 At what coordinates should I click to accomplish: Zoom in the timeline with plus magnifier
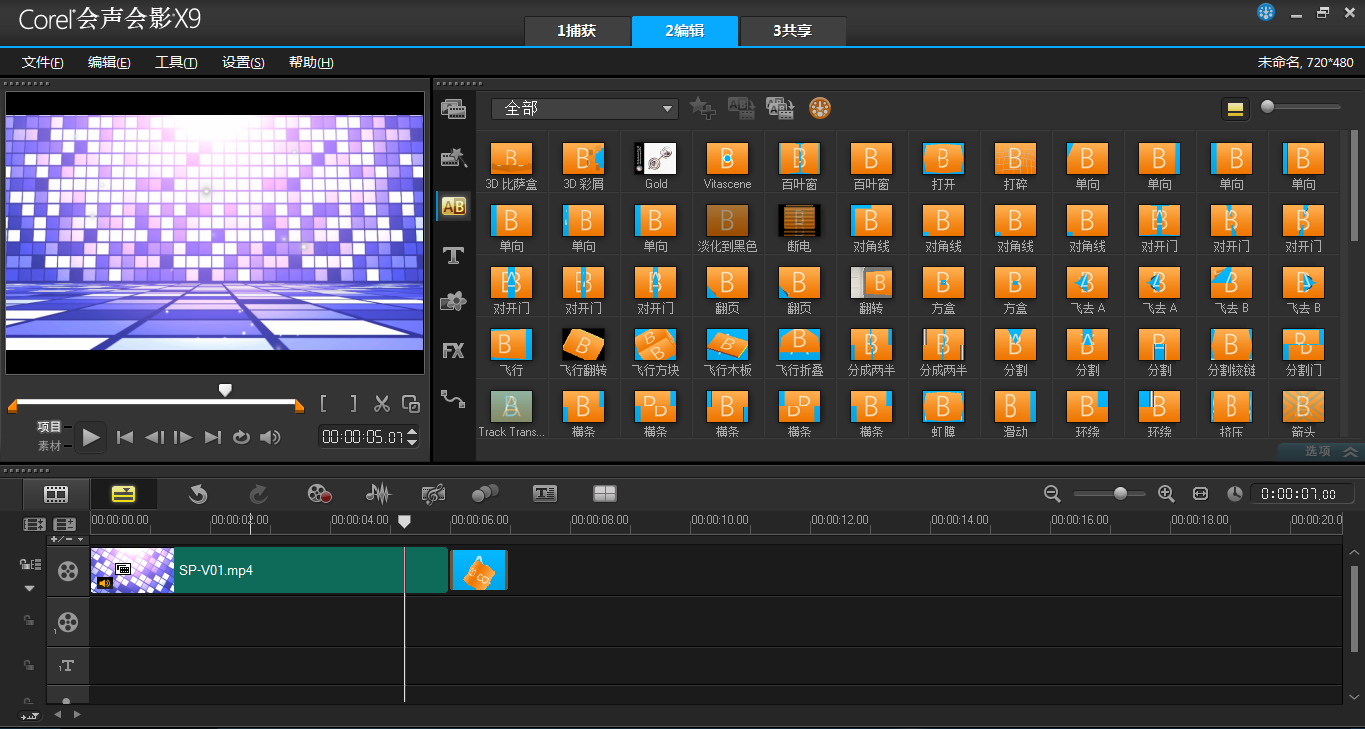coord(1166,493)
